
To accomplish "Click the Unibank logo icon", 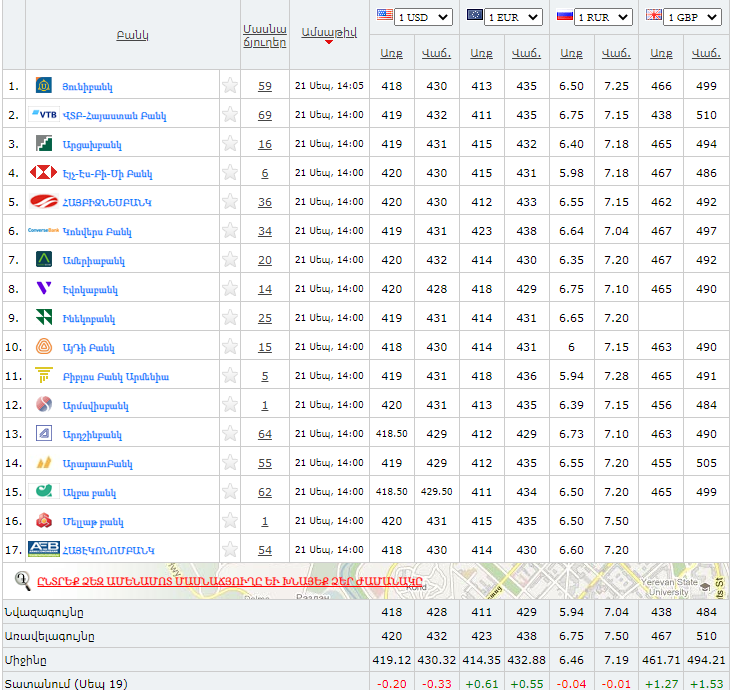I will click(x=44, y=85).
